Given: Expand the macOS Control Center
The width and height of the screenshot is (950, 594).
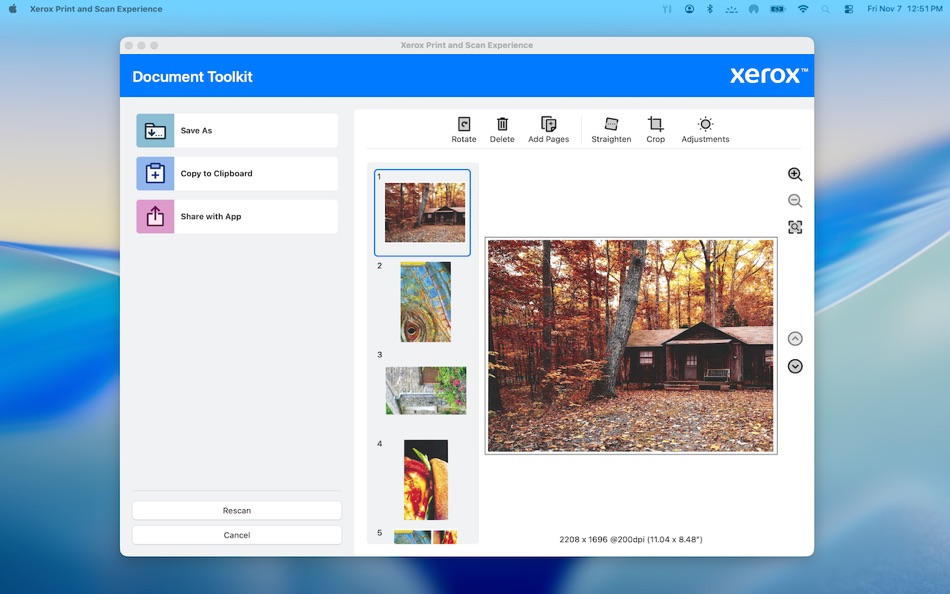Looking at the screenshot, I should (849, 9).
